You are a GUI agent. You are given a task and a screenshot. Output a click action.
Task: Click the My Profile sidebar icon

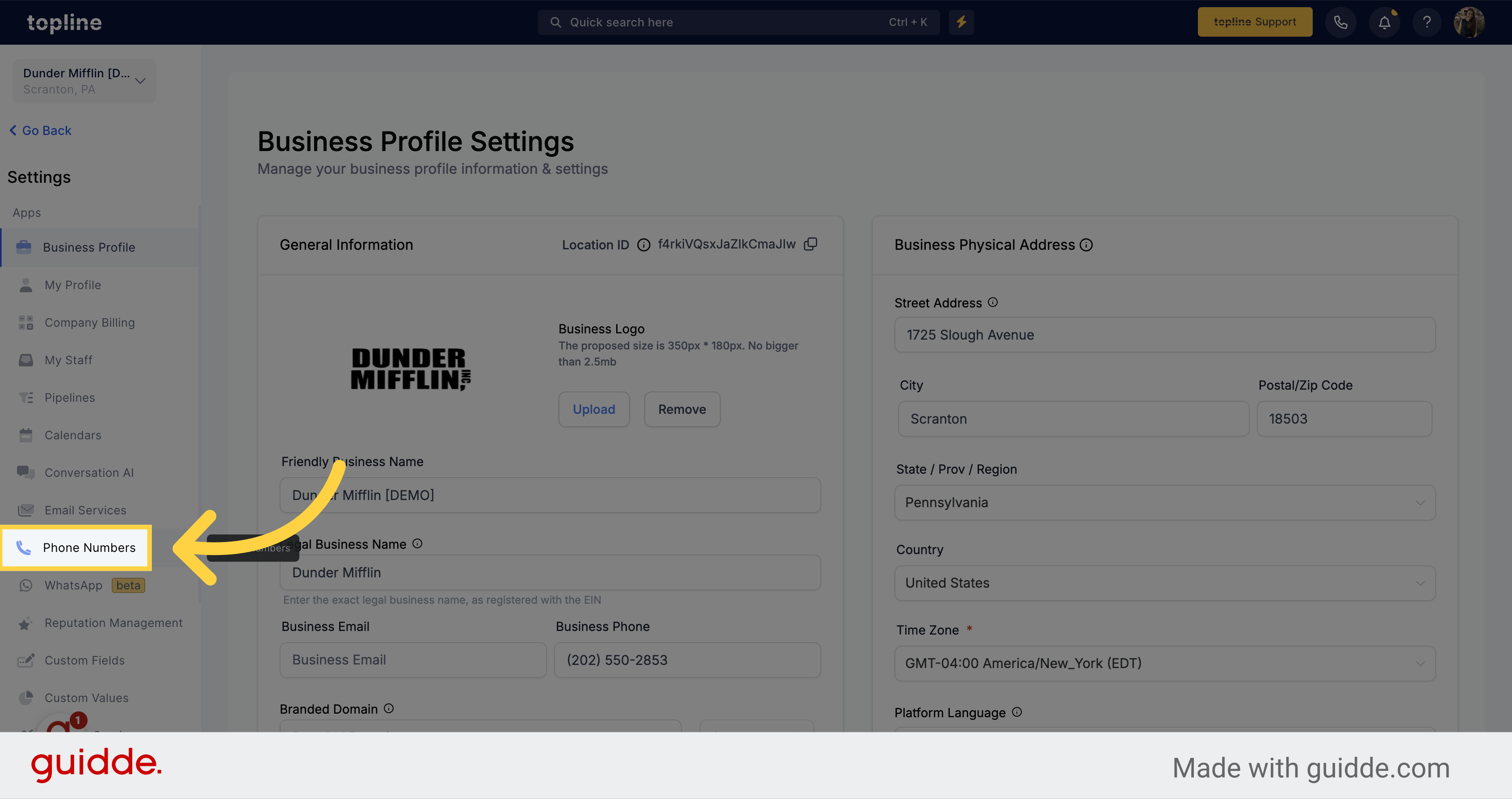coord(25,284)
